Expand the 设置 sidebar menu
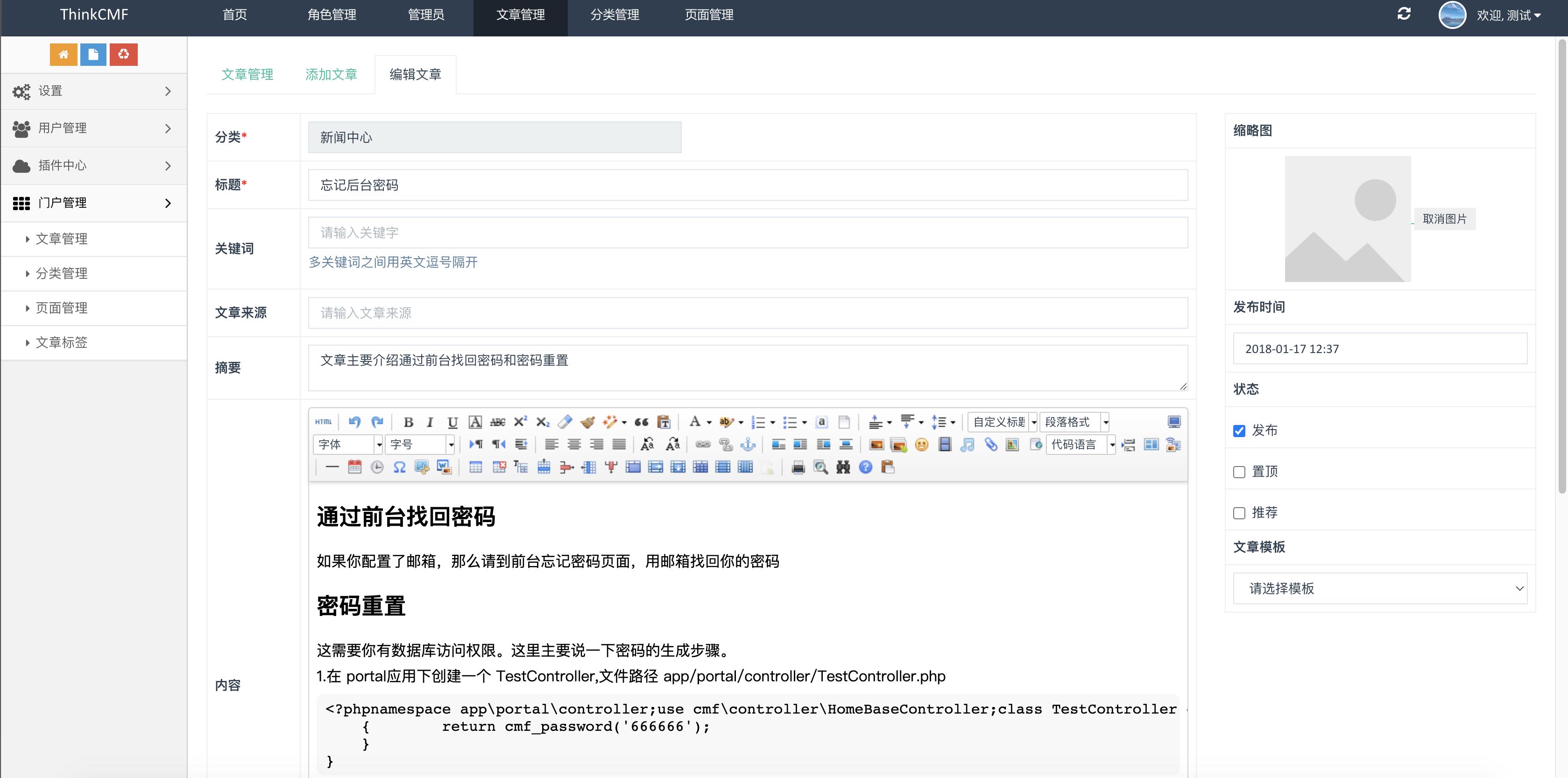This screenshot has height=778, width=1568. (94, 92)
